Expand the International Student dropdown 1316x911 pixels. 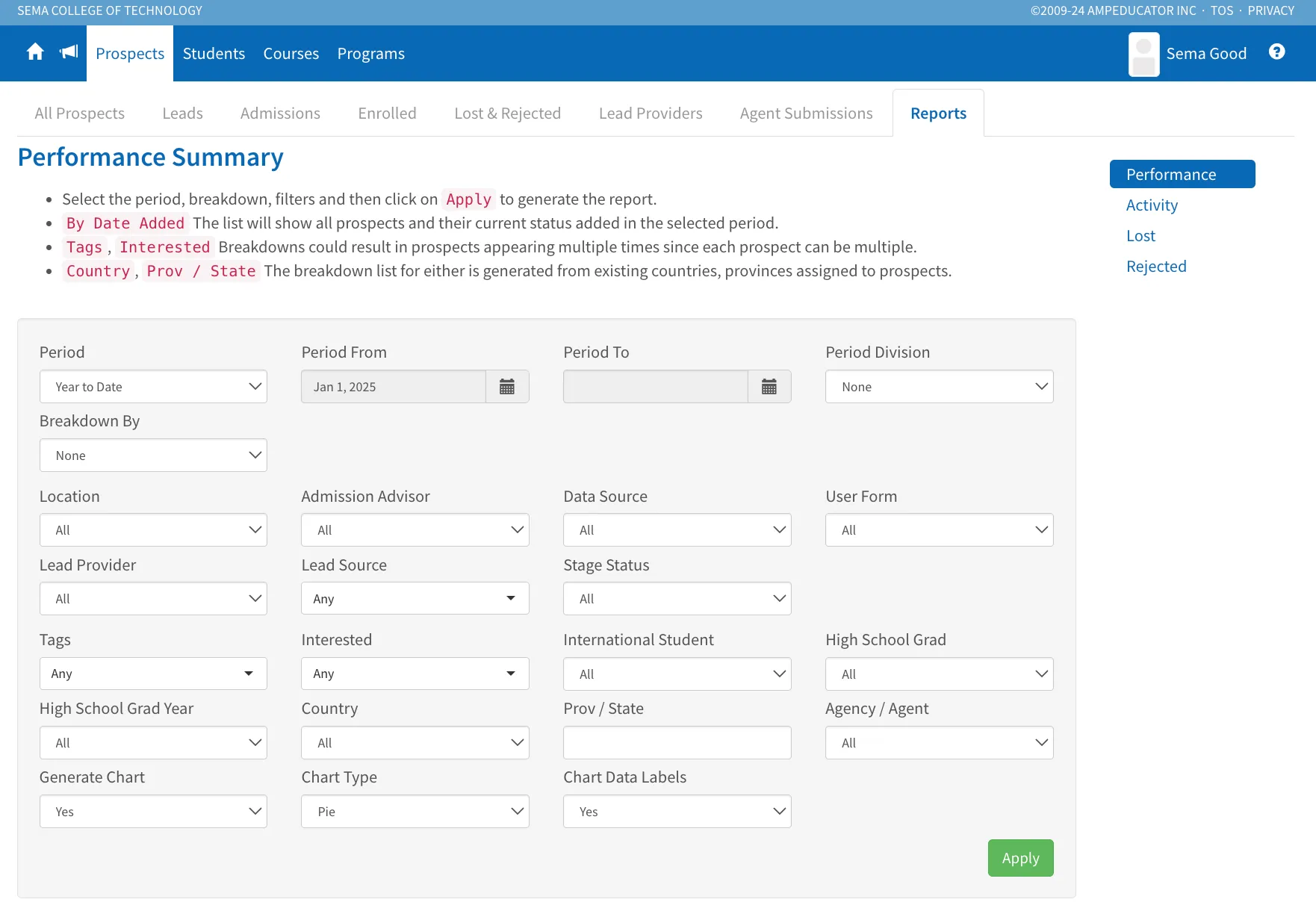677,674
